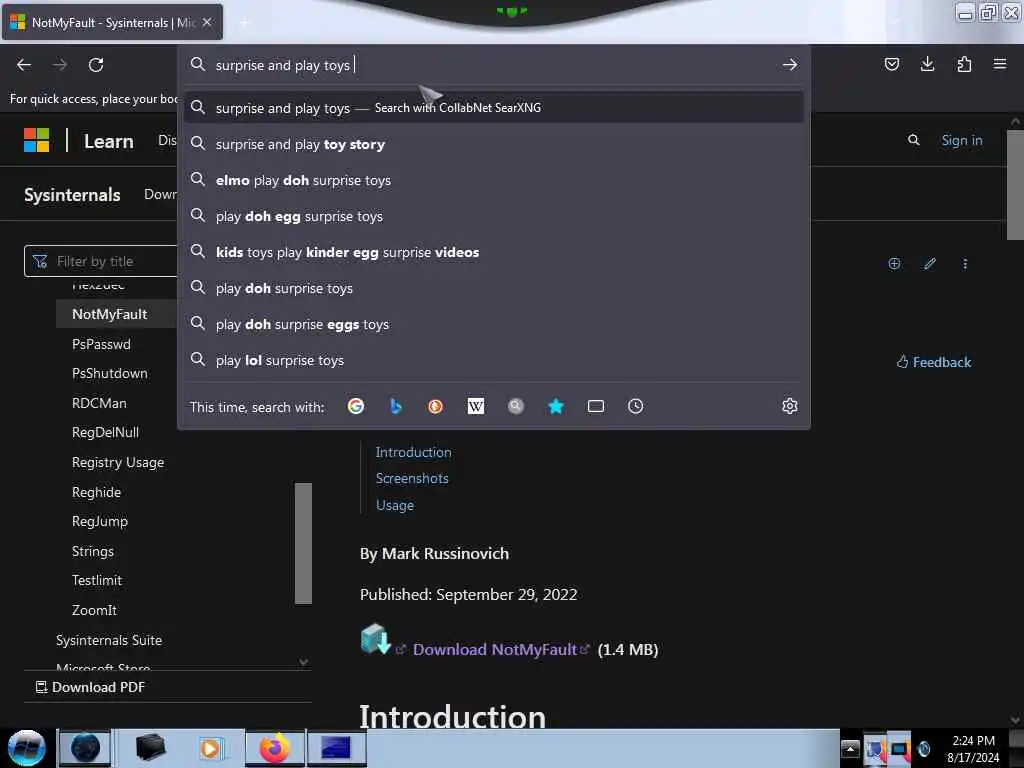Viewport: 1024px width, 768px height.
Task: Click the Sign in link
Action: [961, 140]
